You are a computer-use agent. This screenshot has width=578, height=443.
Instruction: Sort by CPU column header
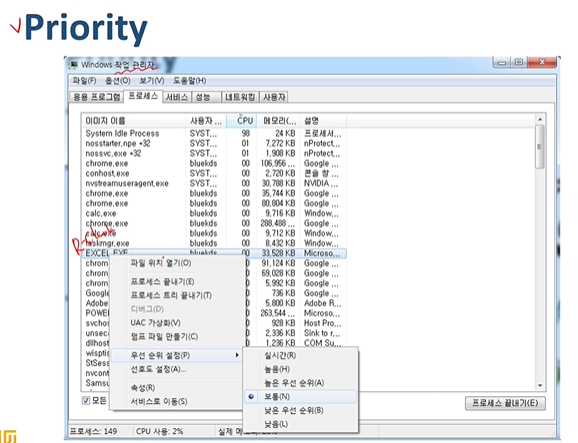(x=241, y=121)
